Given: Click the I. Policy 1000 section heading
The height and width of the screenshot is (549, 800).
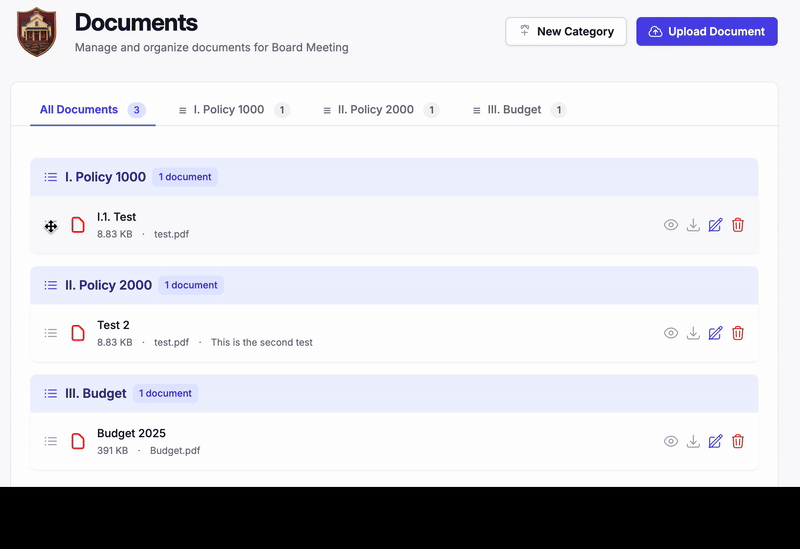Looking at the screenshot, I should click(x=105, y=177).
